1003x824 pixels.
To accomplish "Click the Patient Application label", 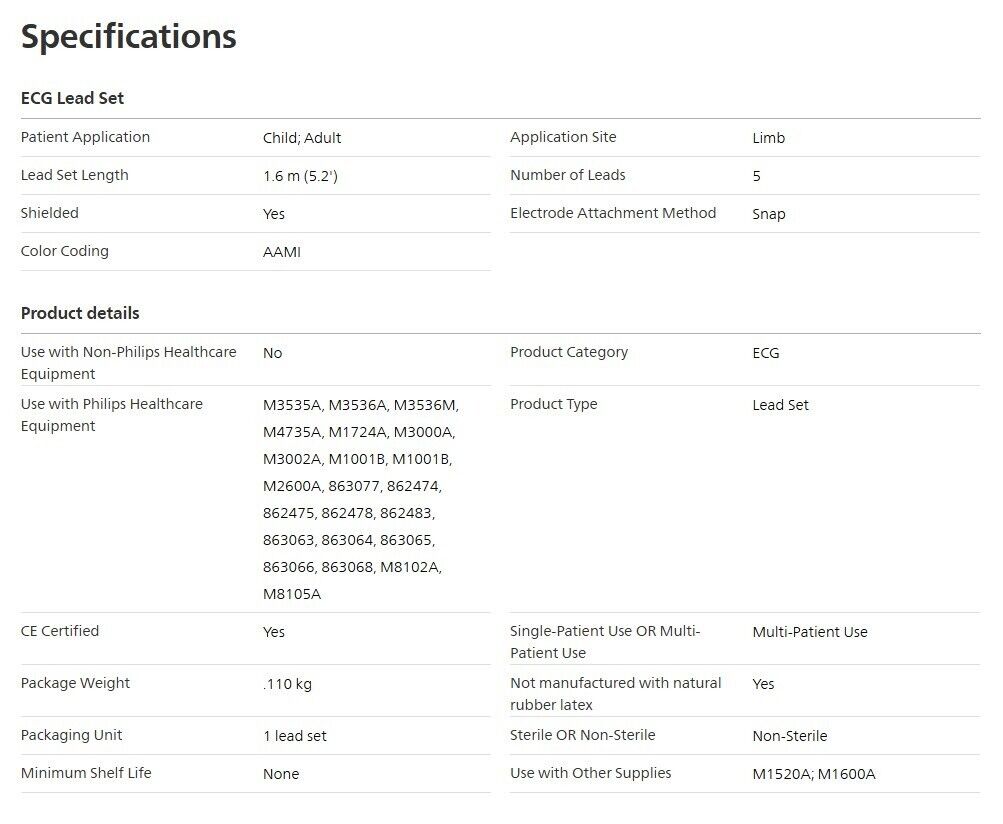I will coord(85,137).
